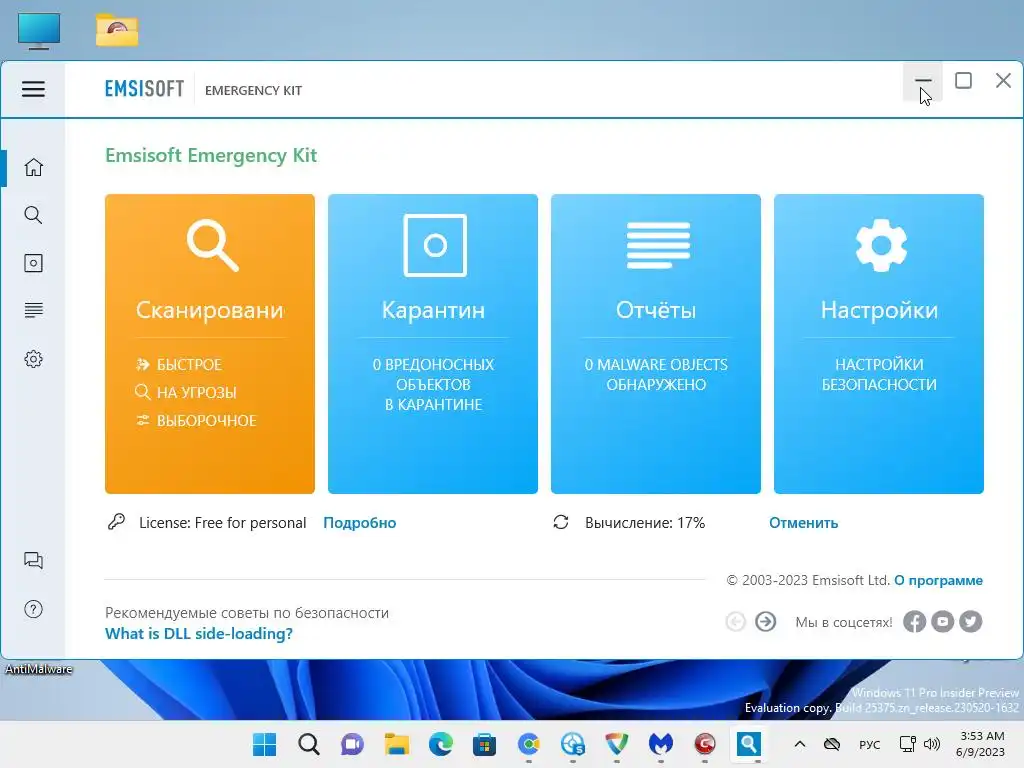This screenshot has width=1024, height=768.
Task: Open This PC desktop icon
Action: click(39, 31)
